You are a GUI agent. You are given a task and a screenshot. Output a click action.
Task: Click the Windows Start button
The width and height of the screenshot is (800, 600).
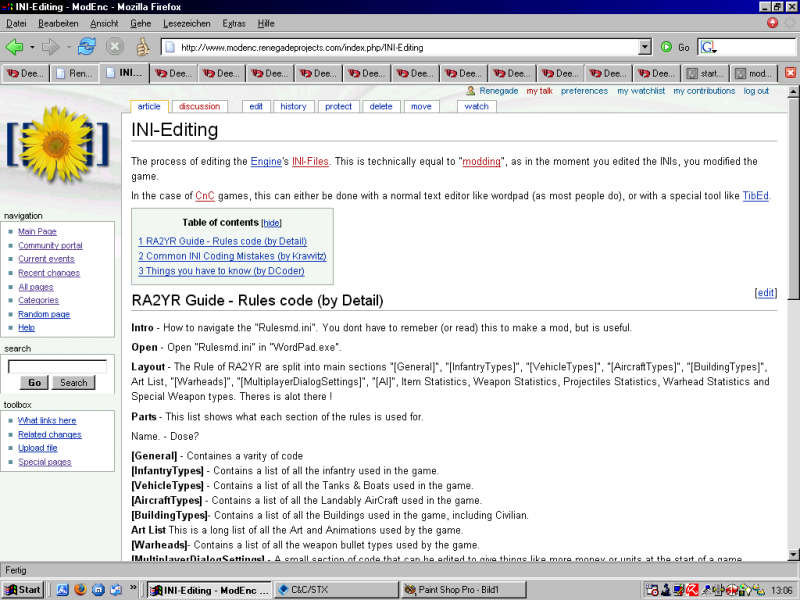coord(22,590)
